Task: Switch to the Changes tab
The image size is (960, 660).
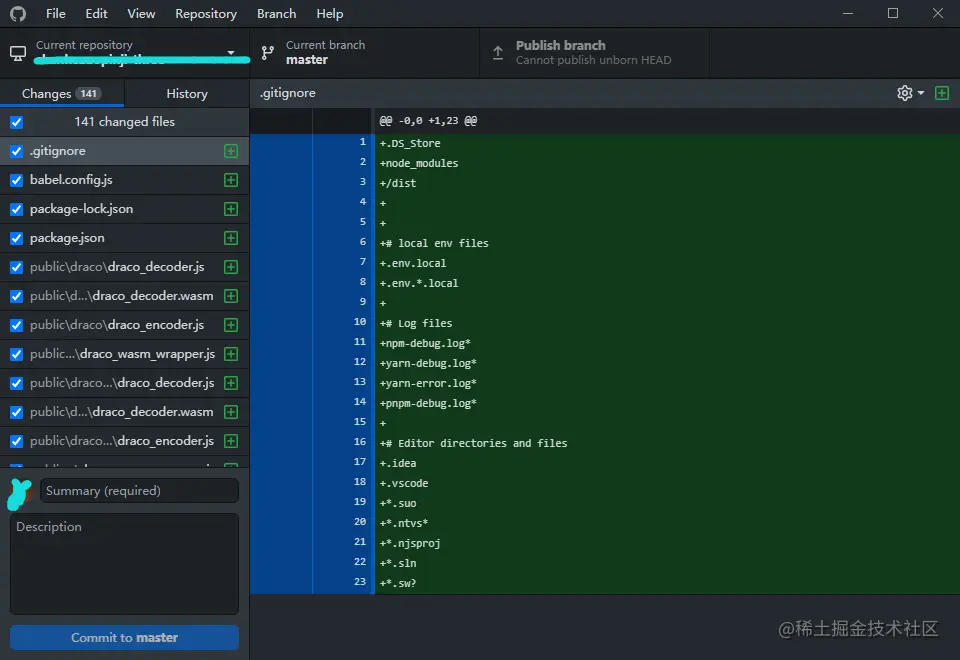Action: click(62, 94)
